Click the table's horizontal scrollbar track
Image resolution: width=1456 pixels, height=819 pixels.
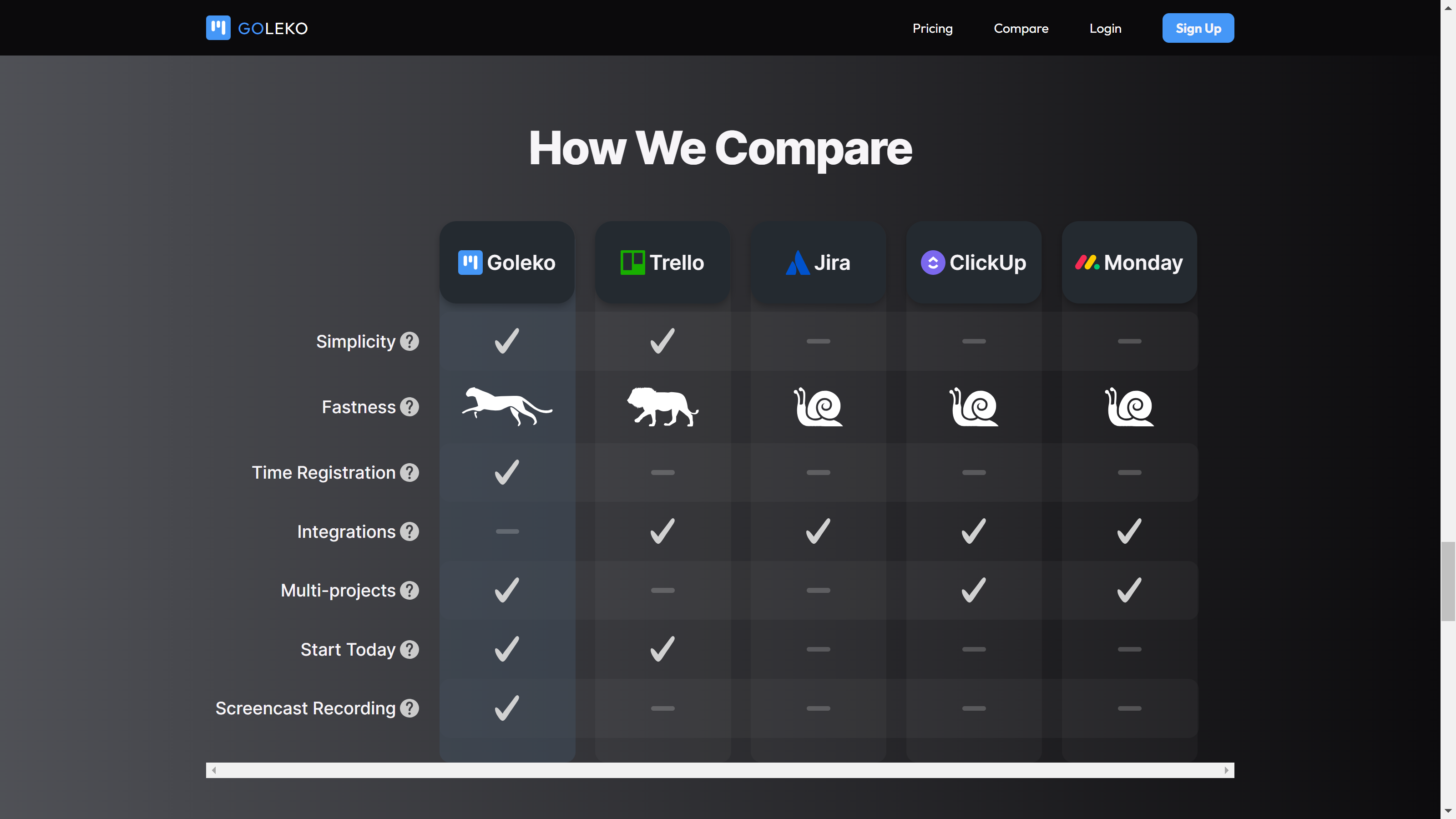click(719, 770)
